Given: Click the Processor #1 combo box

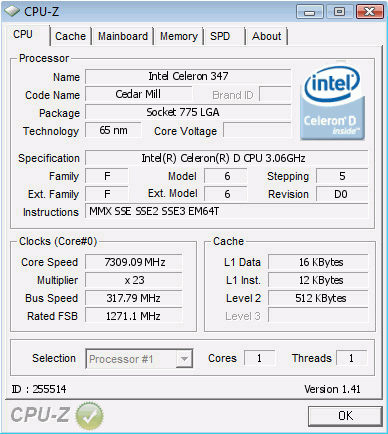Looking at the screenshot, I should [x=139, y=359].
